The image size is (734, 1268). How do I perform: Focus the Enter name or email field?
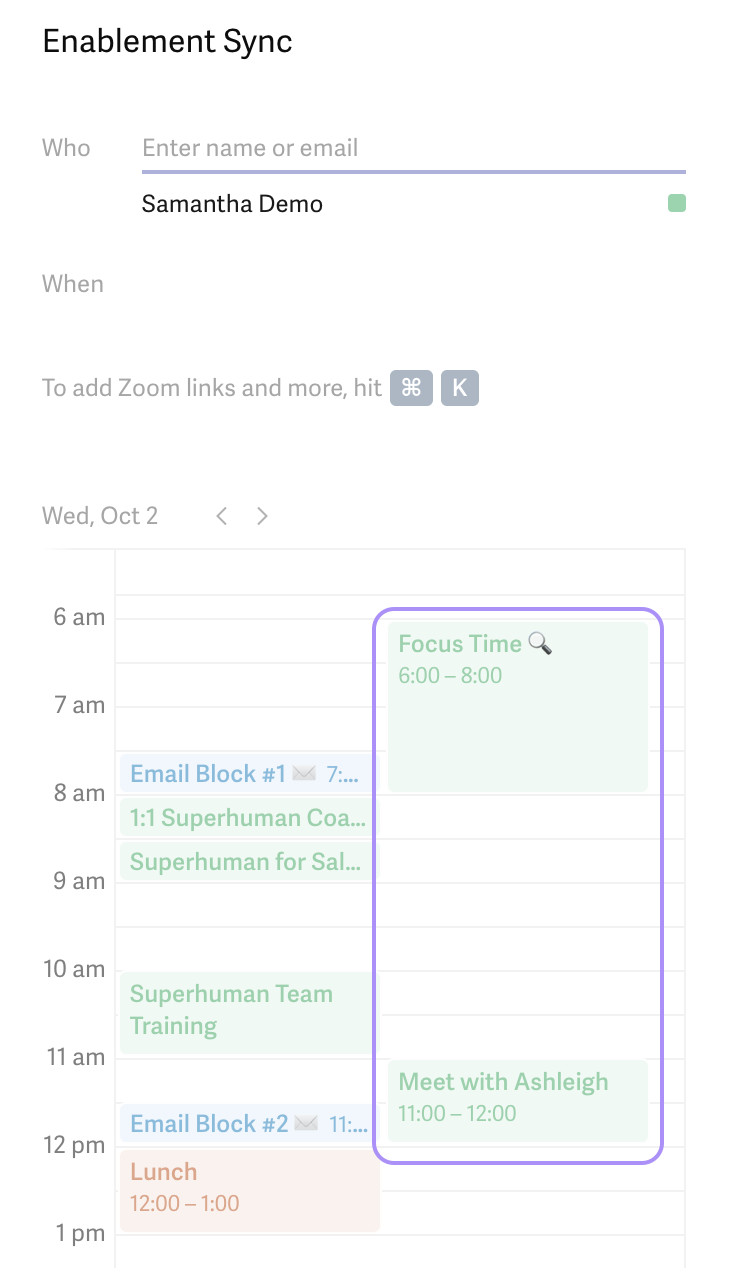[414, 149]
